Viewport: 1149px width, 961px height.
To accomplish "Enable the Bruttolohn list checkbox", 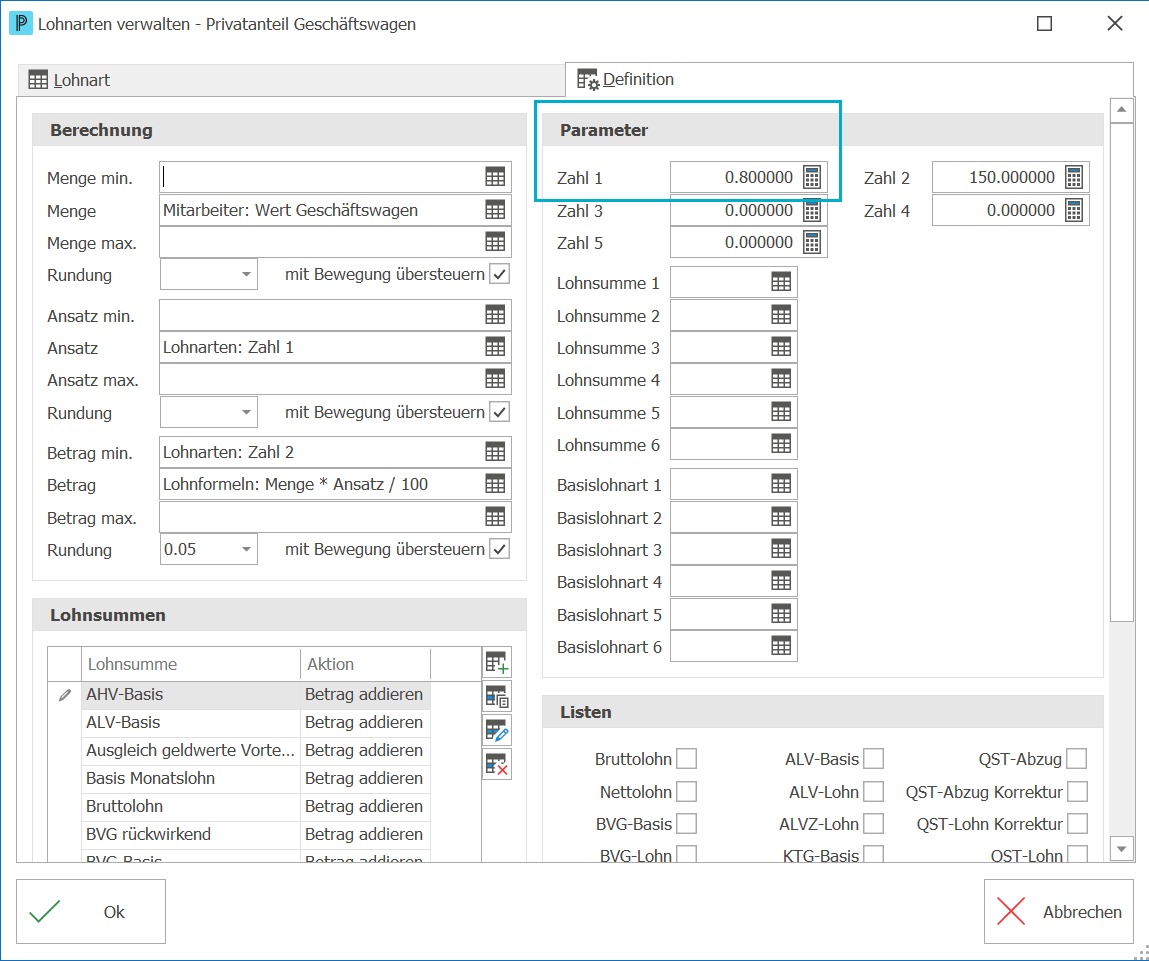I will point(687,759).
